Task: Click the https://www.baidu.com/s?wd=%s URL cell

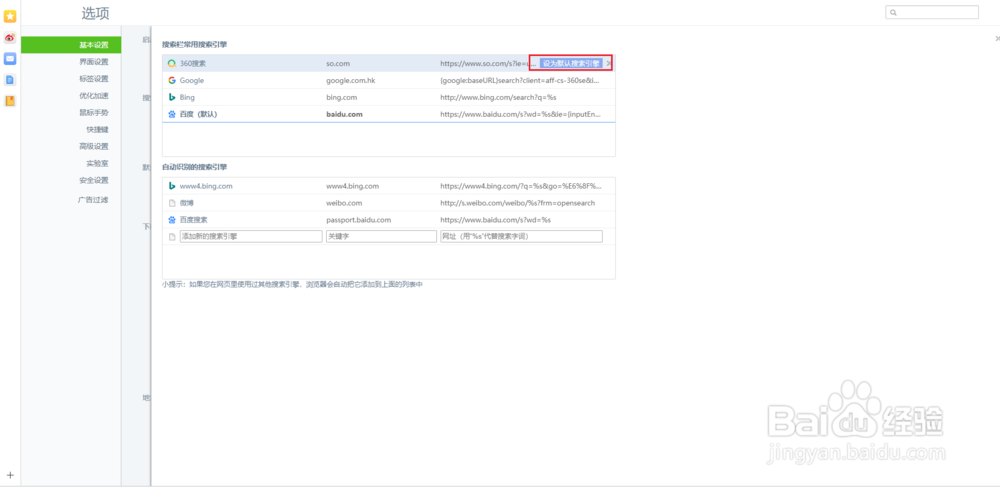Action: coord(496,219)
